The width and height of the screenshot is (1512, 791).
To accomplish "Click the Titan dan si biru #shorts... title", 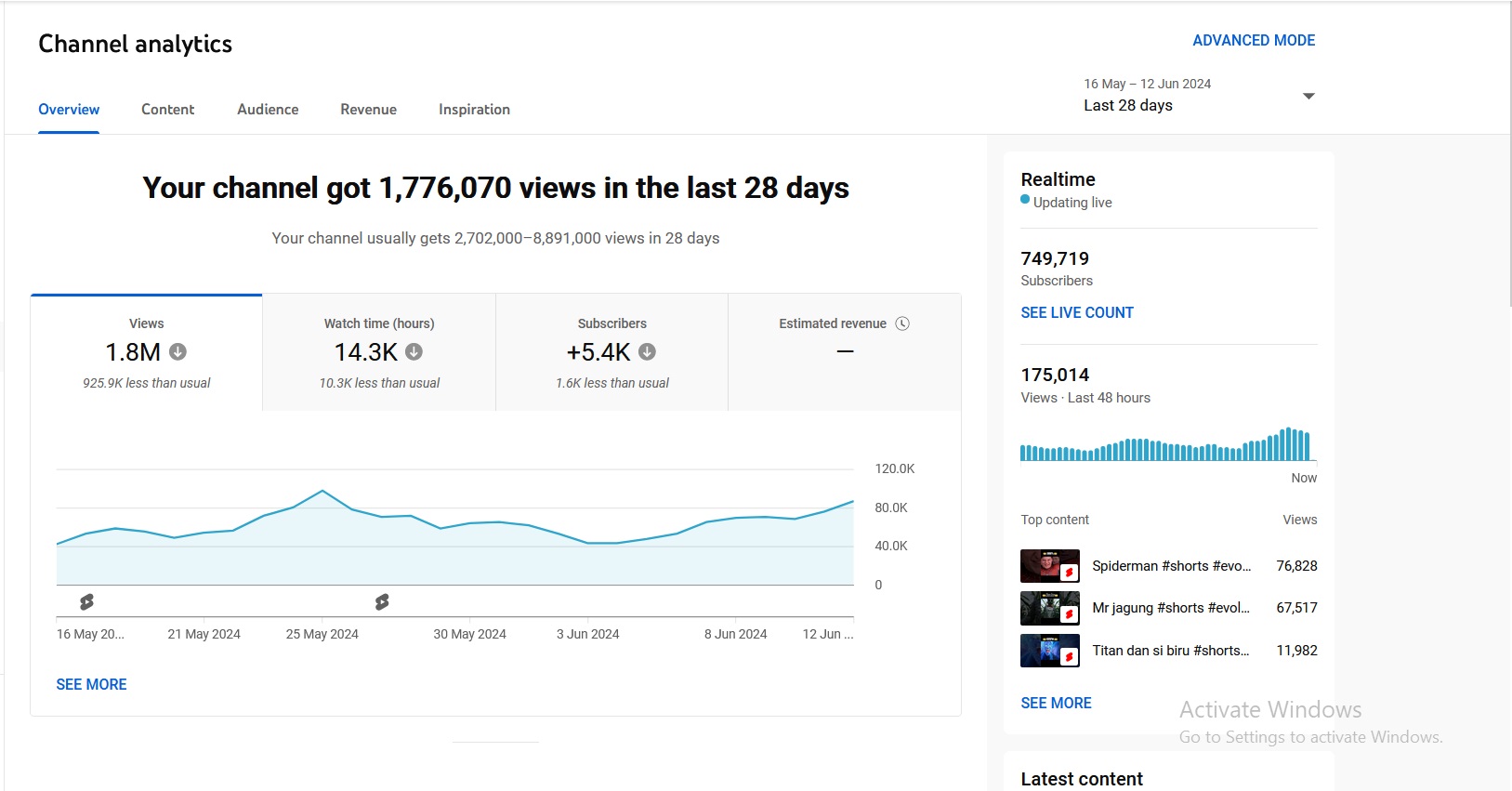I will pos(1171,651).
